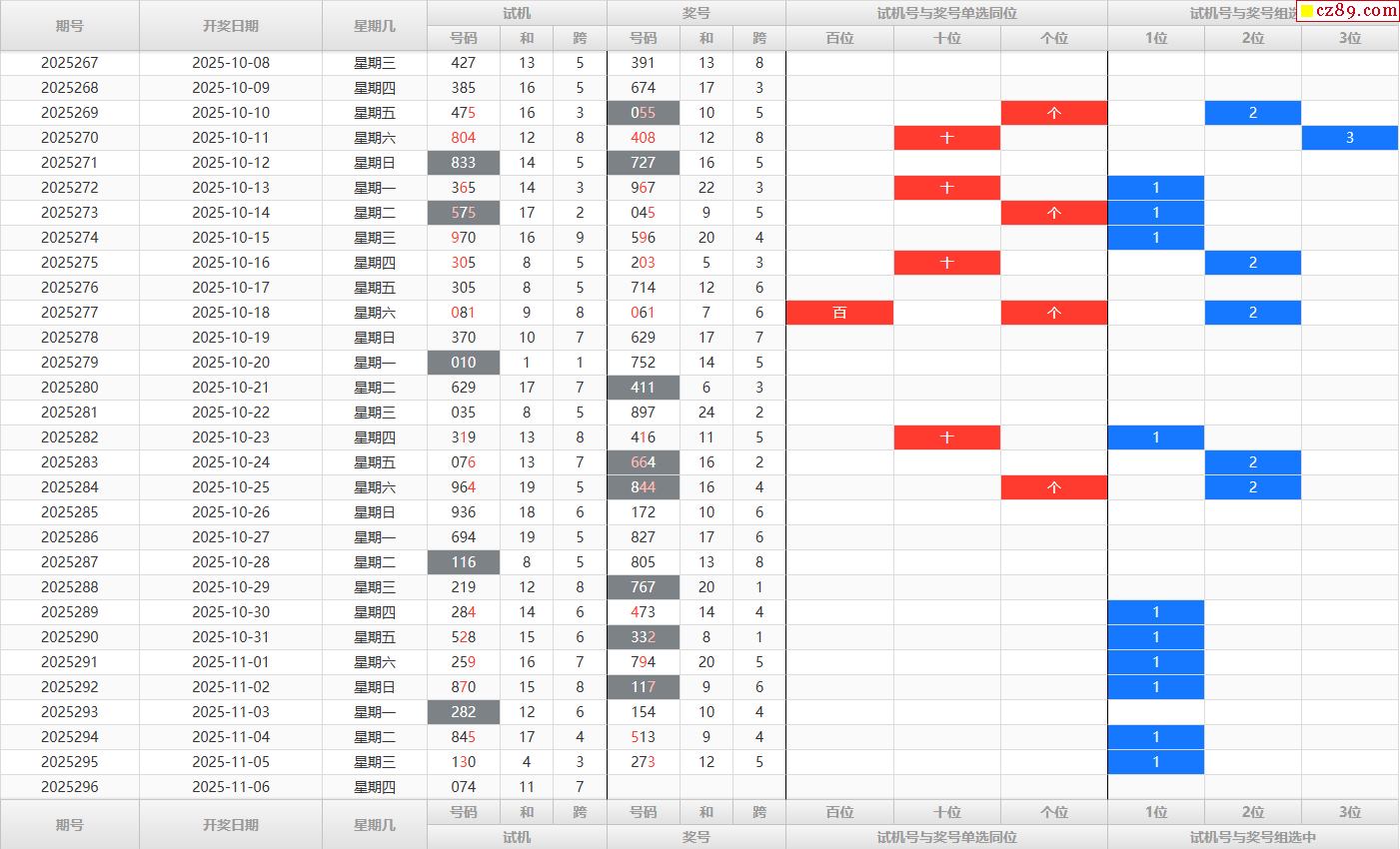Viewport: 1400px width, 849px height.
Task: Click the red 十 cell in row 2025270
Action: [x=947, y=138]
